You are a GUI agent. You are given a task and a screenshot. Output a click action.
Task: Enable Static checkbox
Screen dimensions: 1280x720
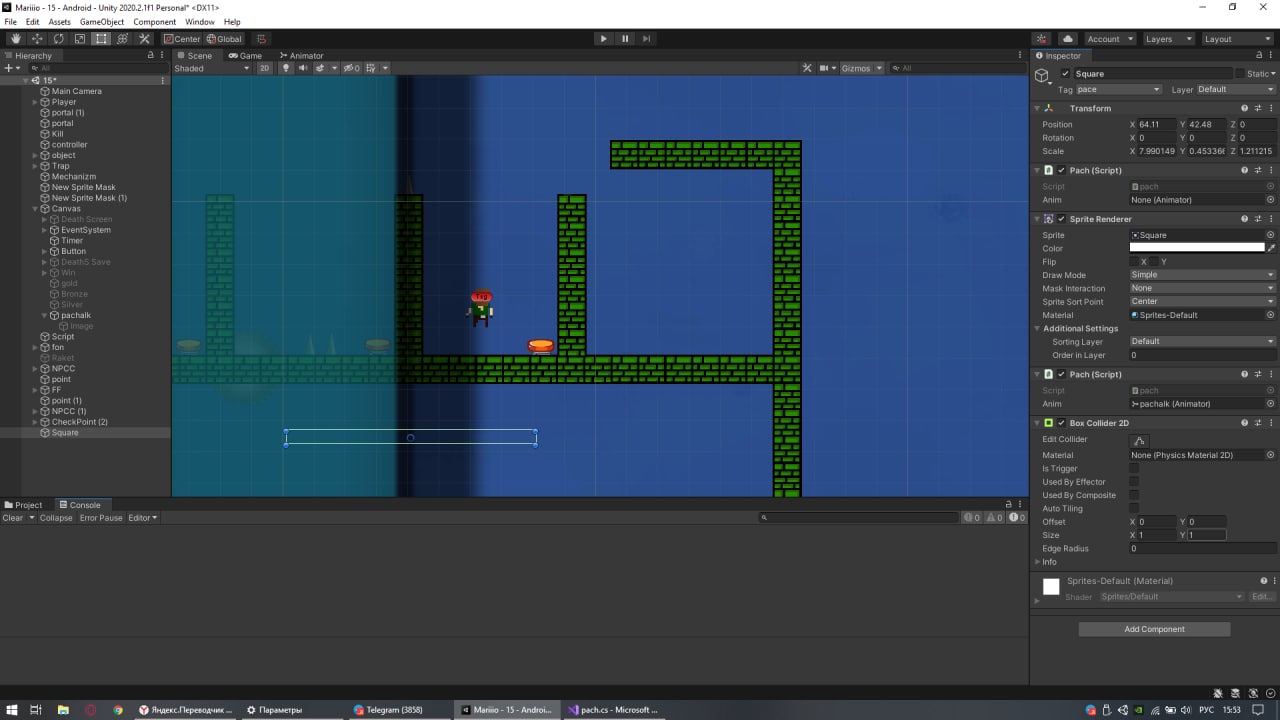tap(1240, 74)
